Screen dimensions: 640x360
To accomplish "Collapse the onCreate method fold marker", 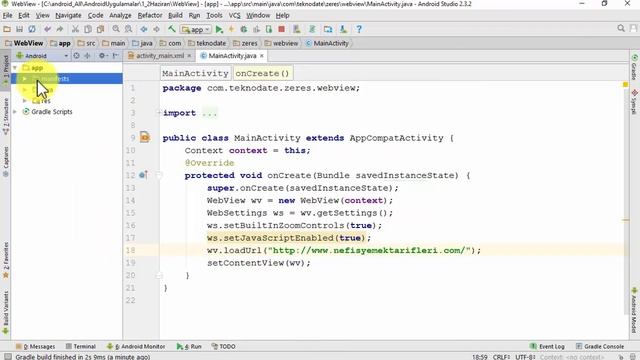I will click(x=159, y=176).
